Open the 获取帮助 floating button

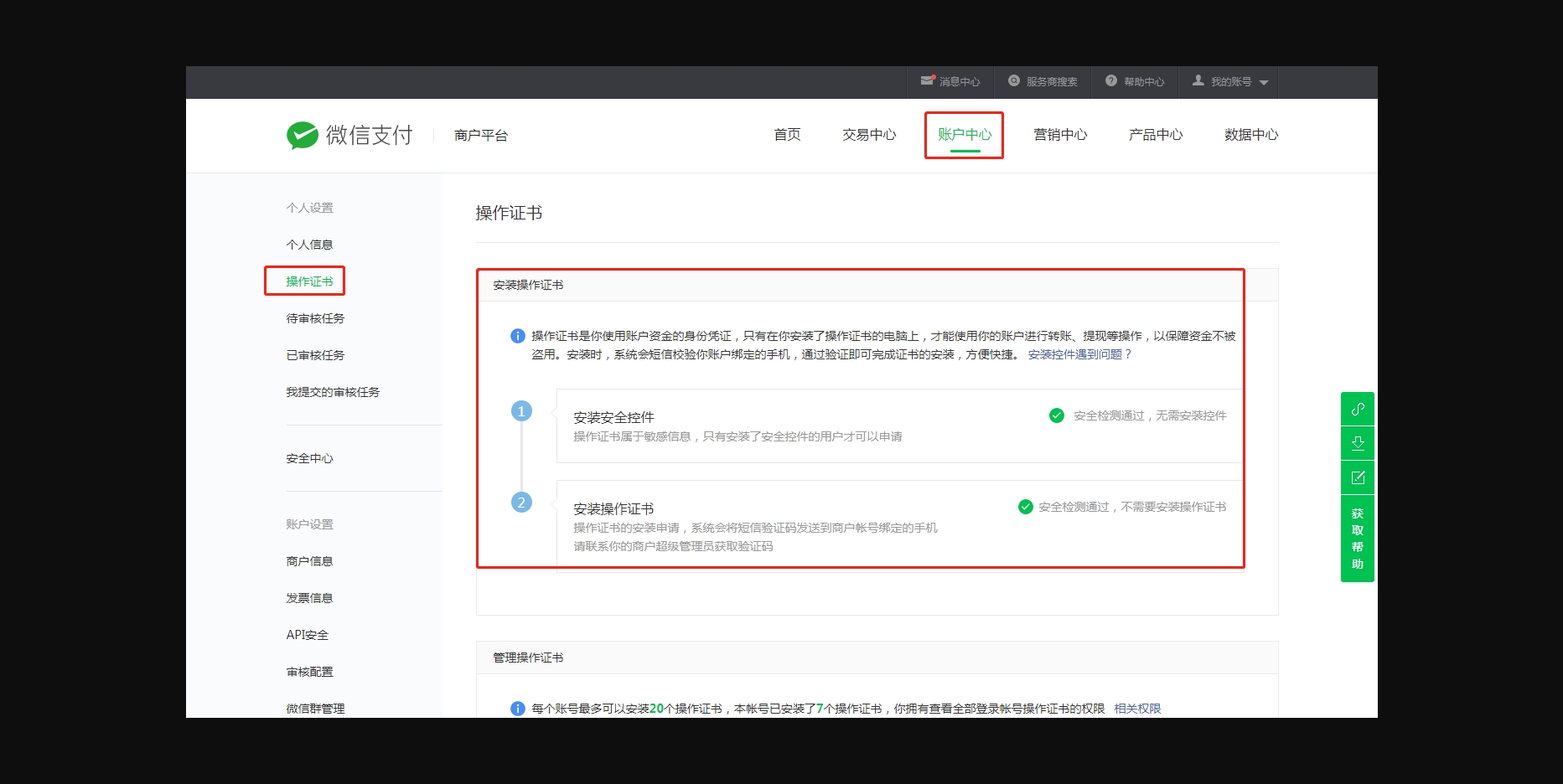tap(1358, 539)
